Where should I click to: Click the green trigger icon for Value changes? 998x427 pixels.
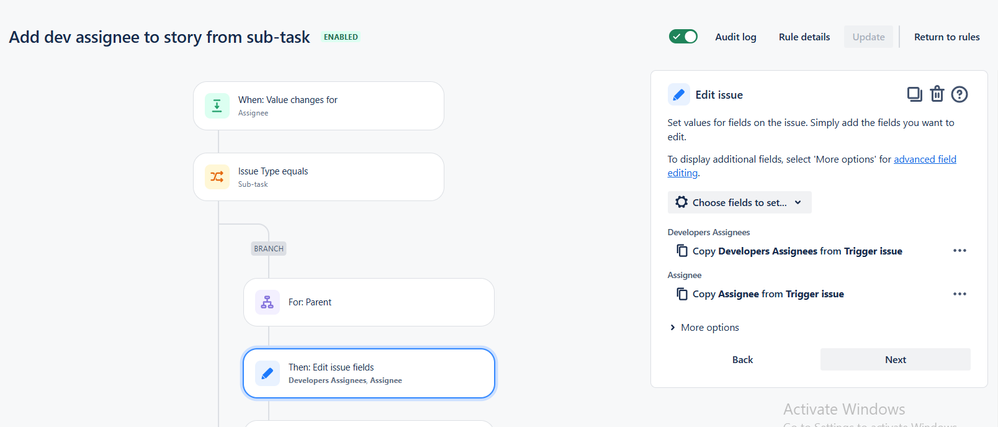[217, 106]
